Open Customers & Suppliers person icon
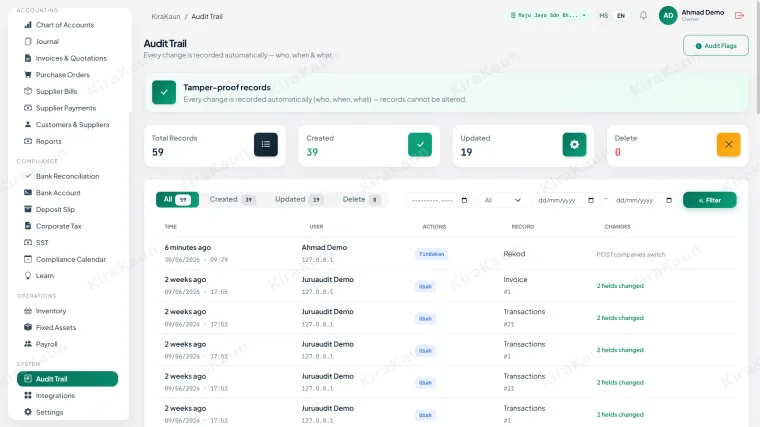The width and height of the screenshot is (760, 427). coord(28,124)
